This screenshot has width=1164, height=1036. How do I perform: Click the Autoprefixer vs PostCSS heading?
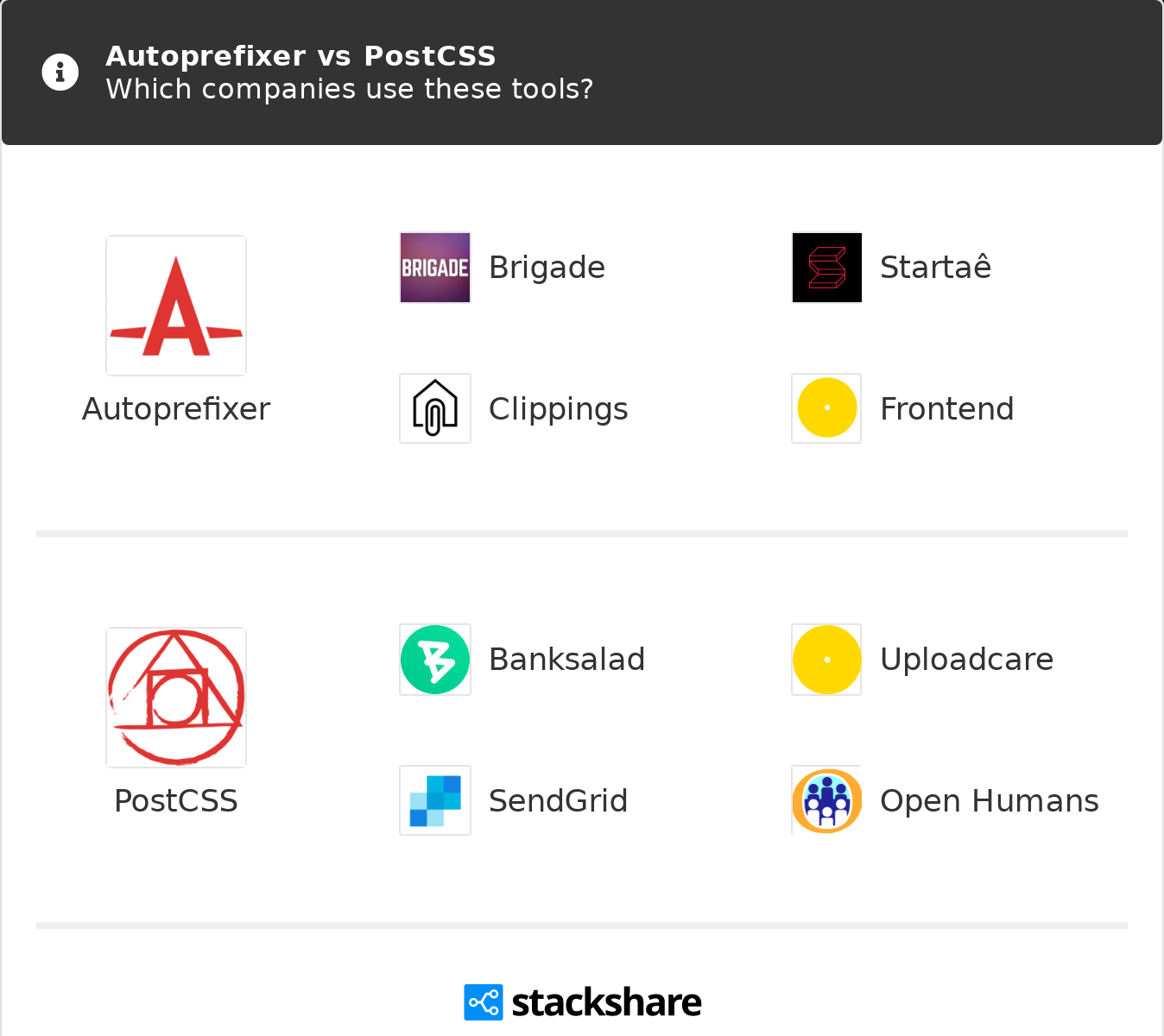pyautogui.click(x=300, y=56)
